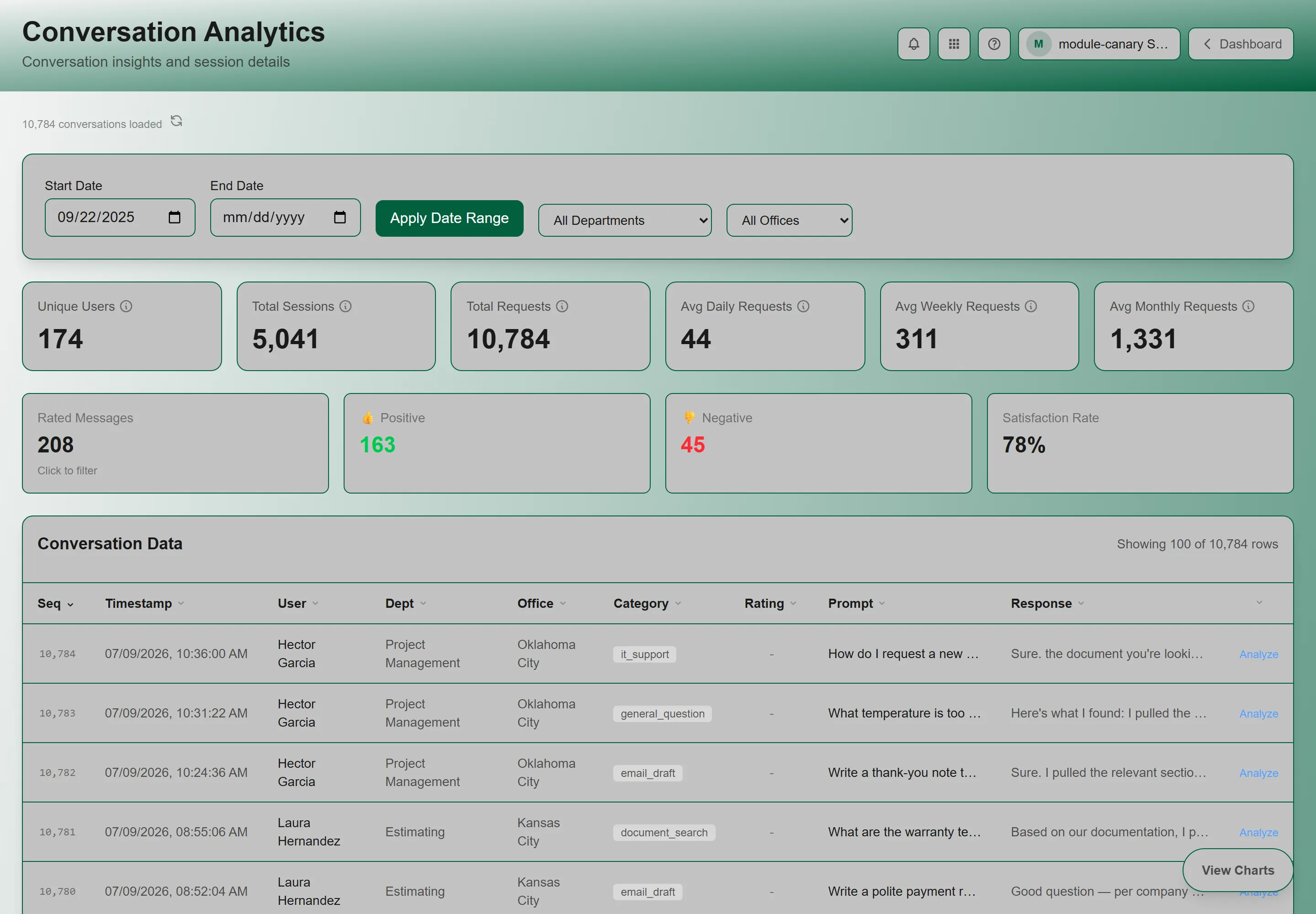This screenshot has height=914, width=1316.
Task: Filter by the Rated Messages card
Action: pos(175,443)
